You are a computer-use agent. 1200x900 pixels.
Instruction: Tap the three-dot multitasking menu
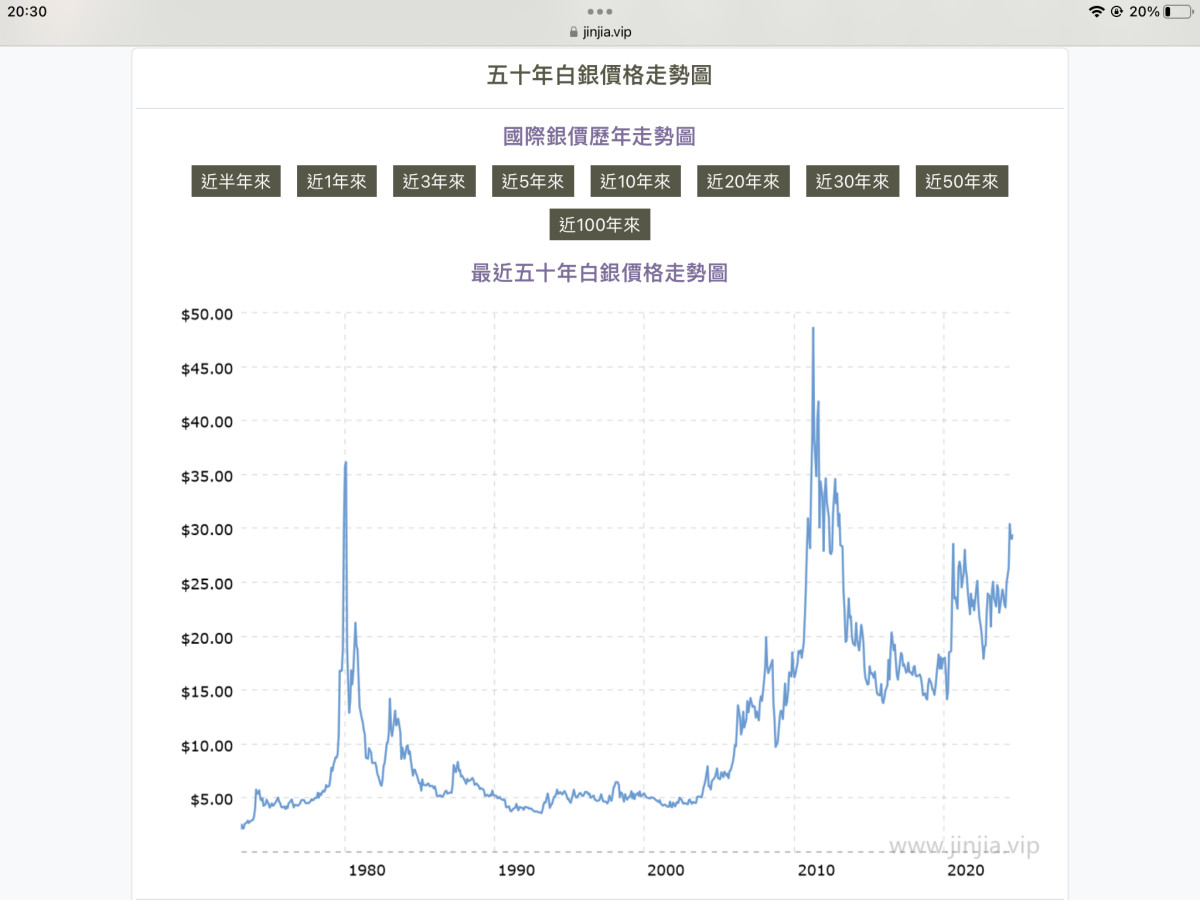click(600, 11)
